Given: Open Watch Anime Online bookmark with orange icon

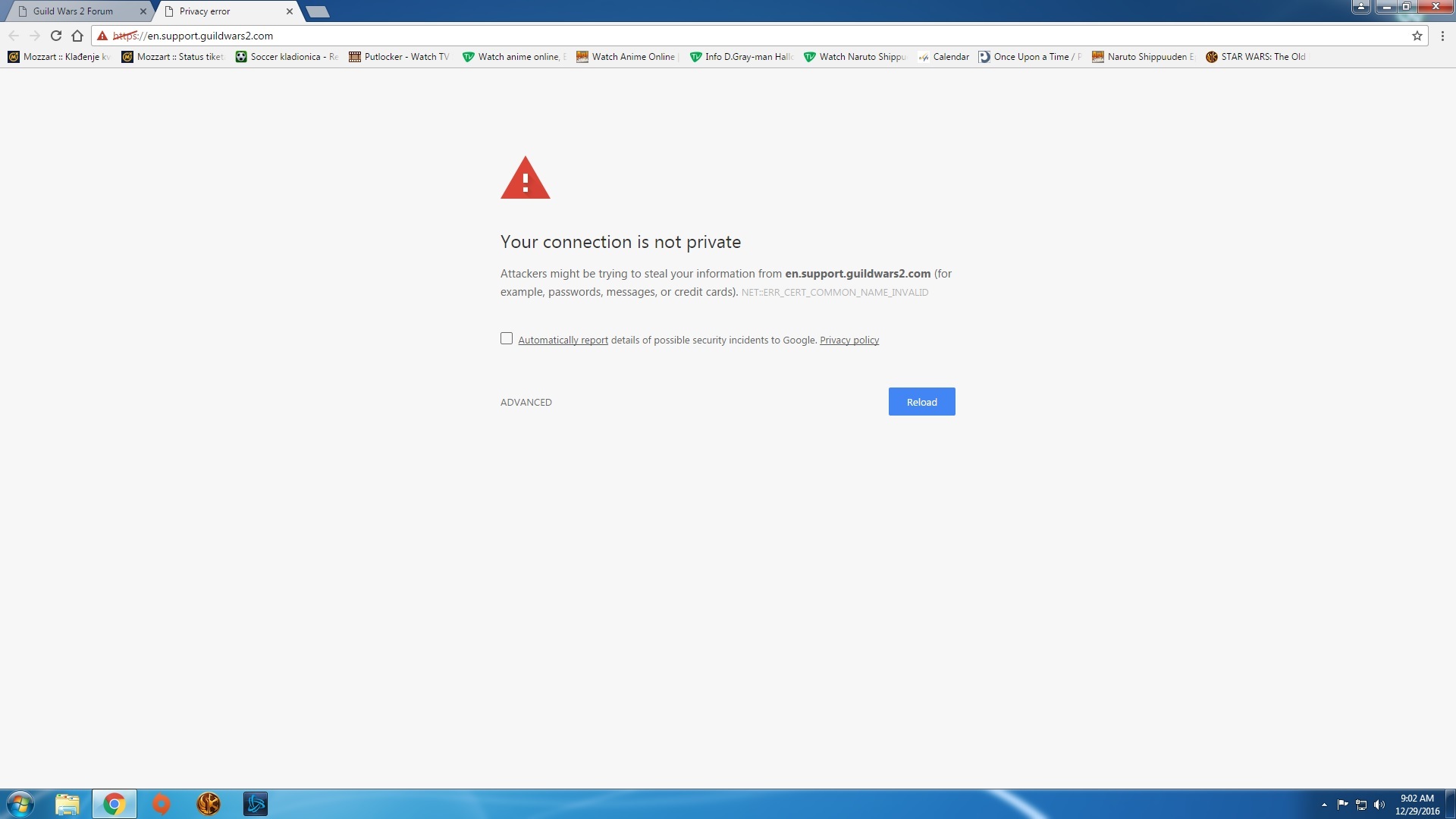Looking at the screenshot, I should click(629, 57).
